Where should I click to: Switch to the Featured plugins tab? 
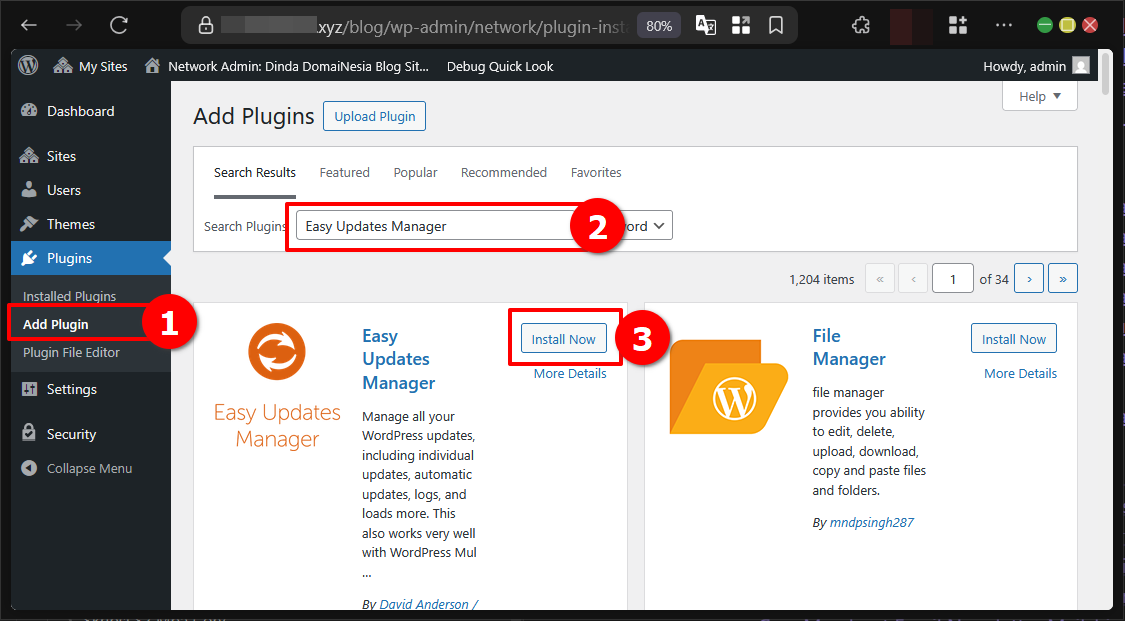[344, 172]
